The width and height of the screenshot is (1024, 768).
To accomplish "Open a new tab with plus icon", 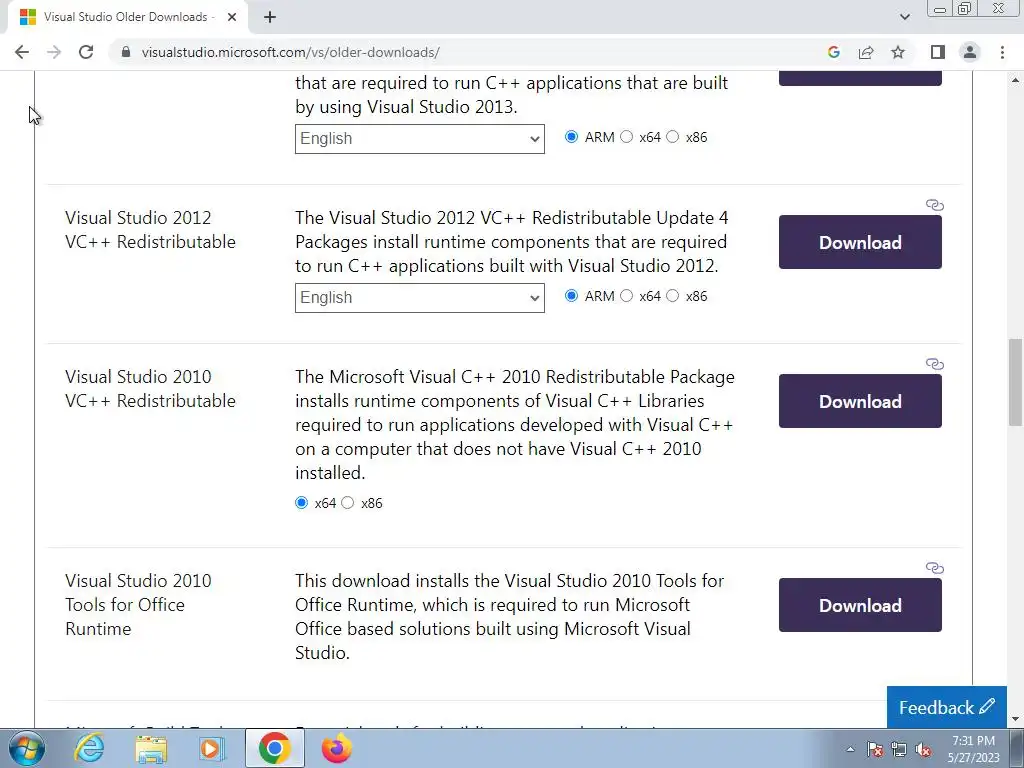I will [270, 17].
